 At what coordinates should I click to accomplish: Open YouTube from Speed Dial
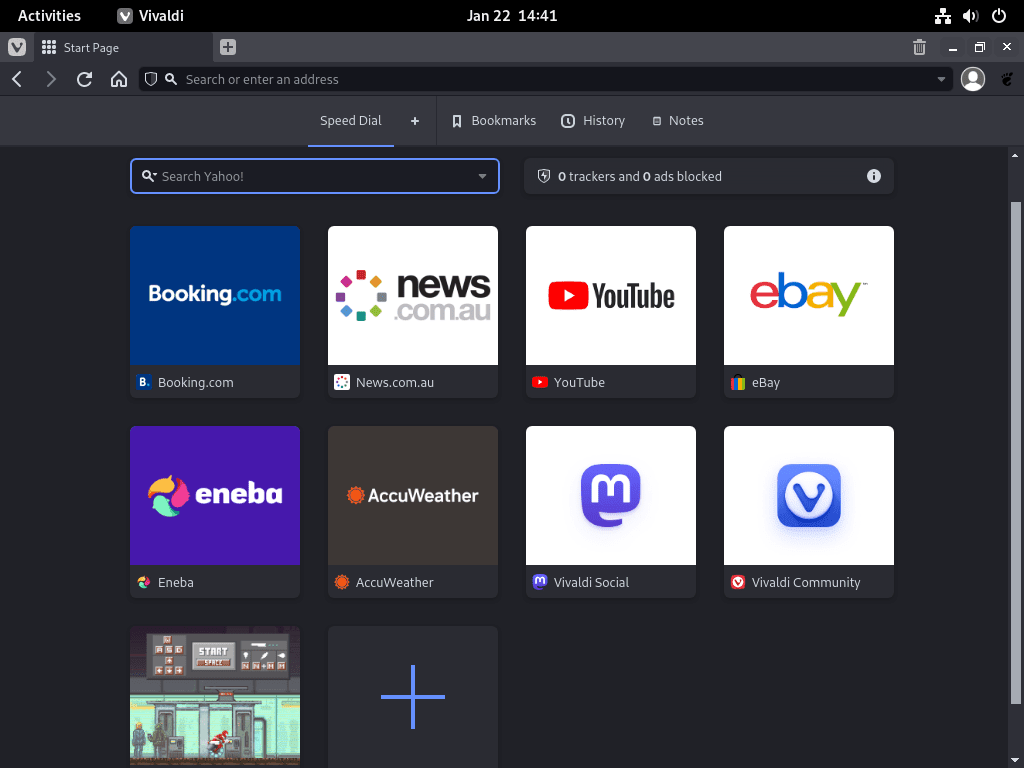click(x=610, y=295)
